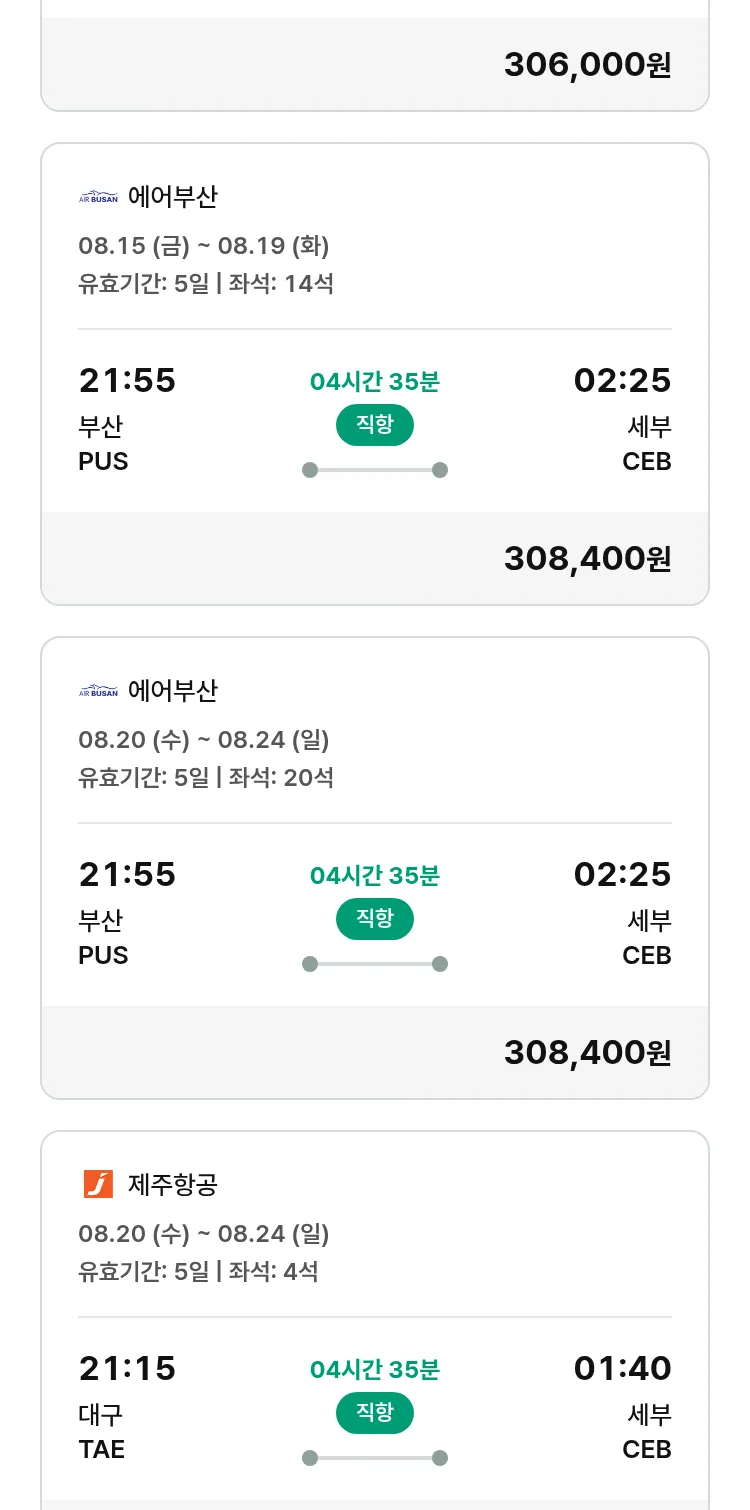Click the Air Busan logo in the 08.15 card
750x1510 pixels.
click(x=98, y=197)
